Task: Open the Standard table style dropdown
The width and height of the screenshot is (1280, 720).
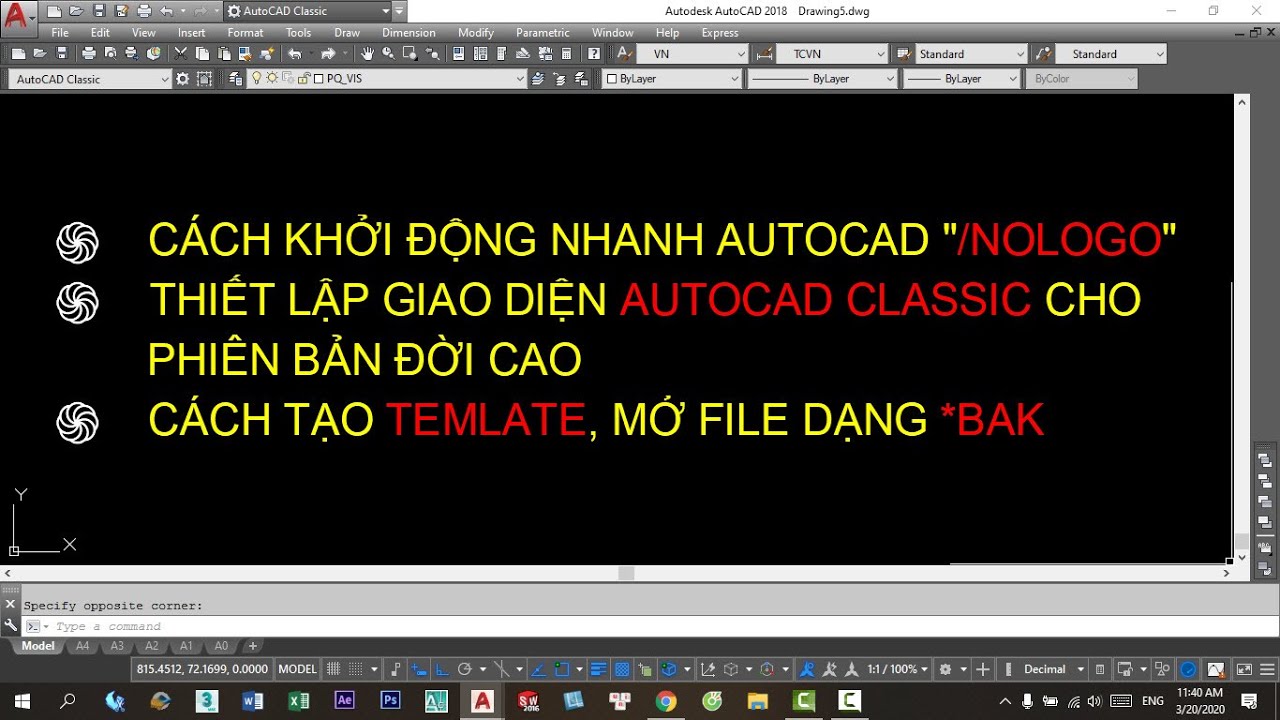Action: pos(972,54)
